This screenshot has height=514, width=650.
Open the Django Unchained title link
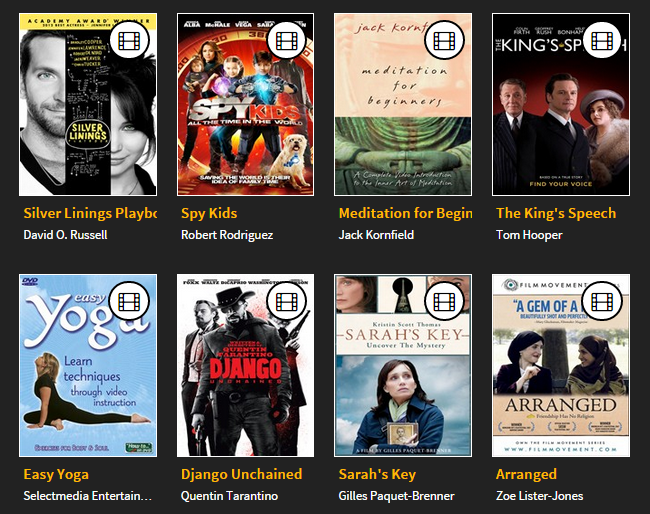(241, 474)
